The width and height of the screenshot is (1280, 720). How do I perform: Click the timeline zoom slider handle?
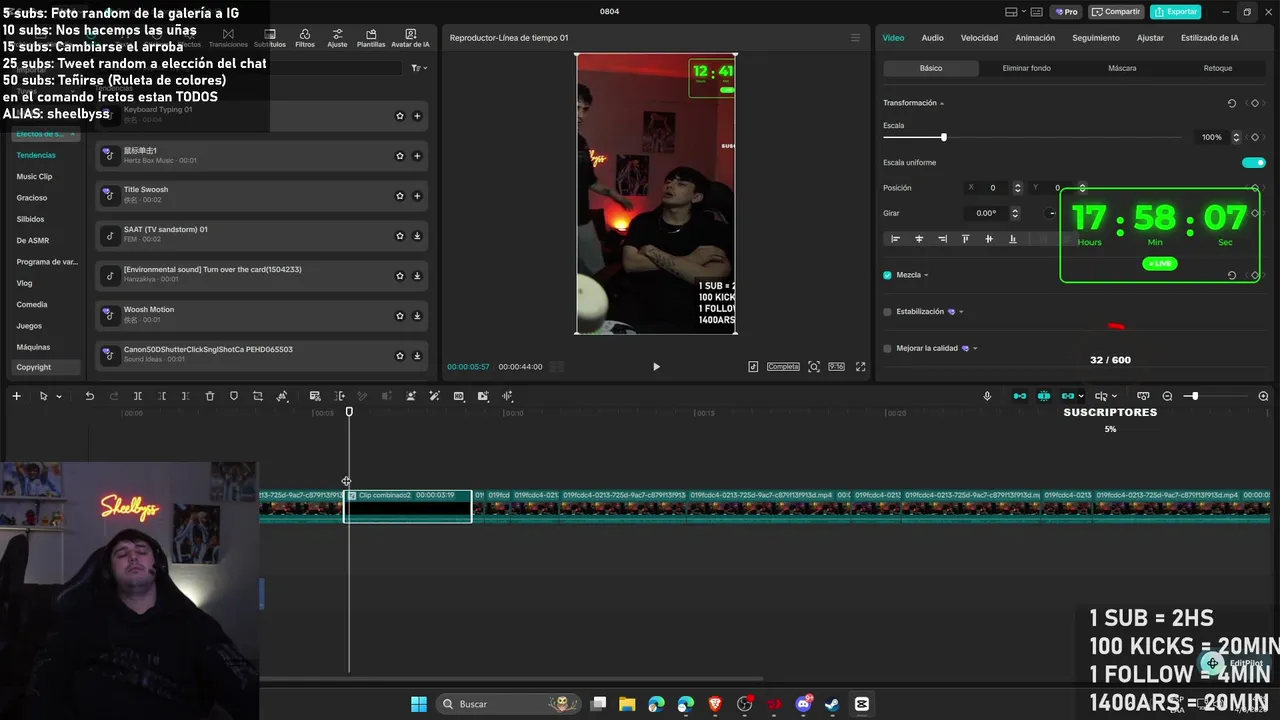1194,396
